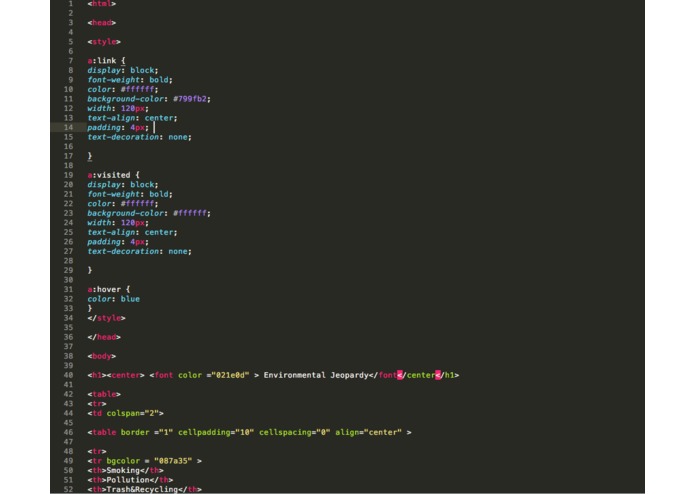The height and width of the screenshot is (494, 695).
Task: Click text-align: center on line 13
Action: (132, 118)
